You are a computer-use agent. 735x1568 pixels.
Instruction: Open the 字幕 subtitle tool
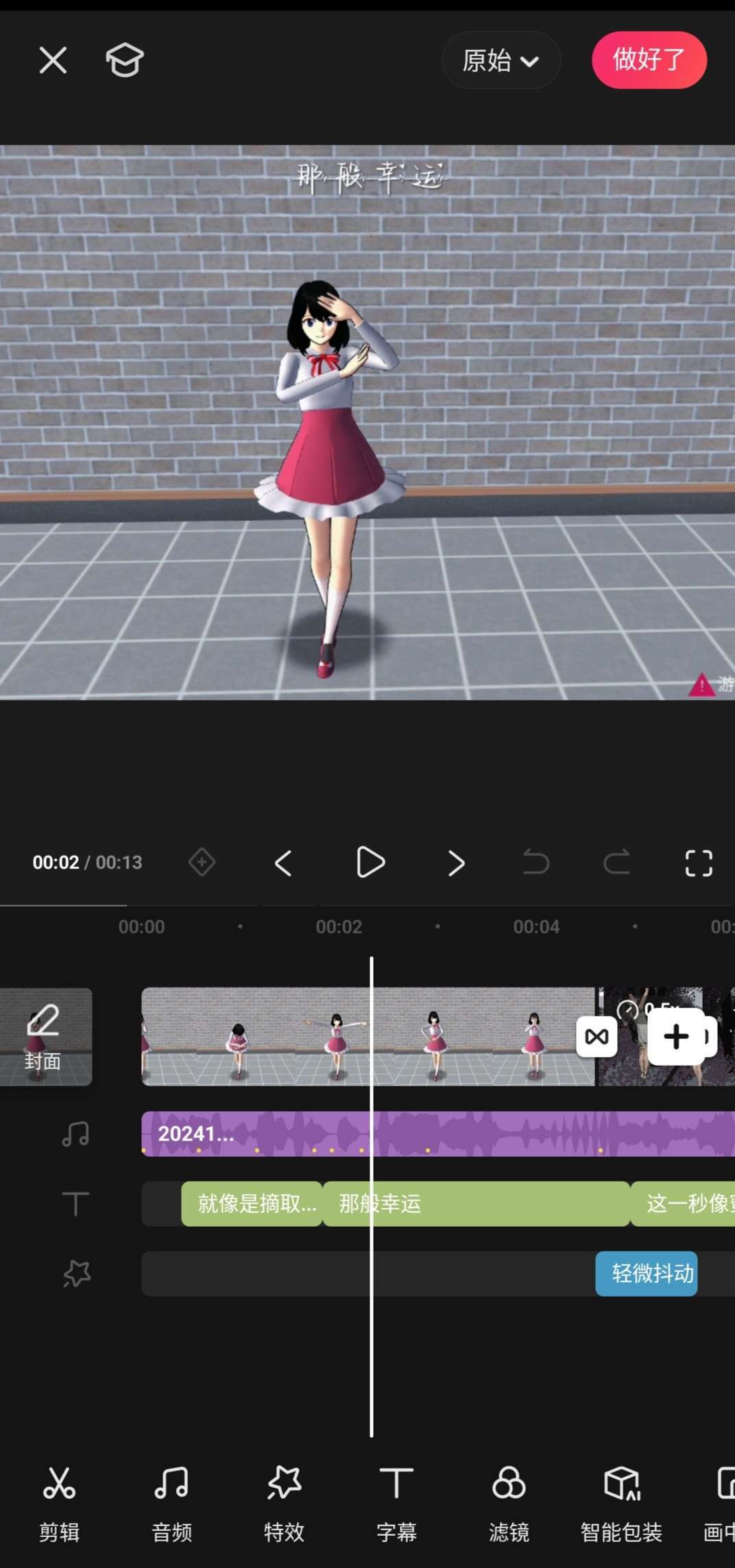(396, 1502)
